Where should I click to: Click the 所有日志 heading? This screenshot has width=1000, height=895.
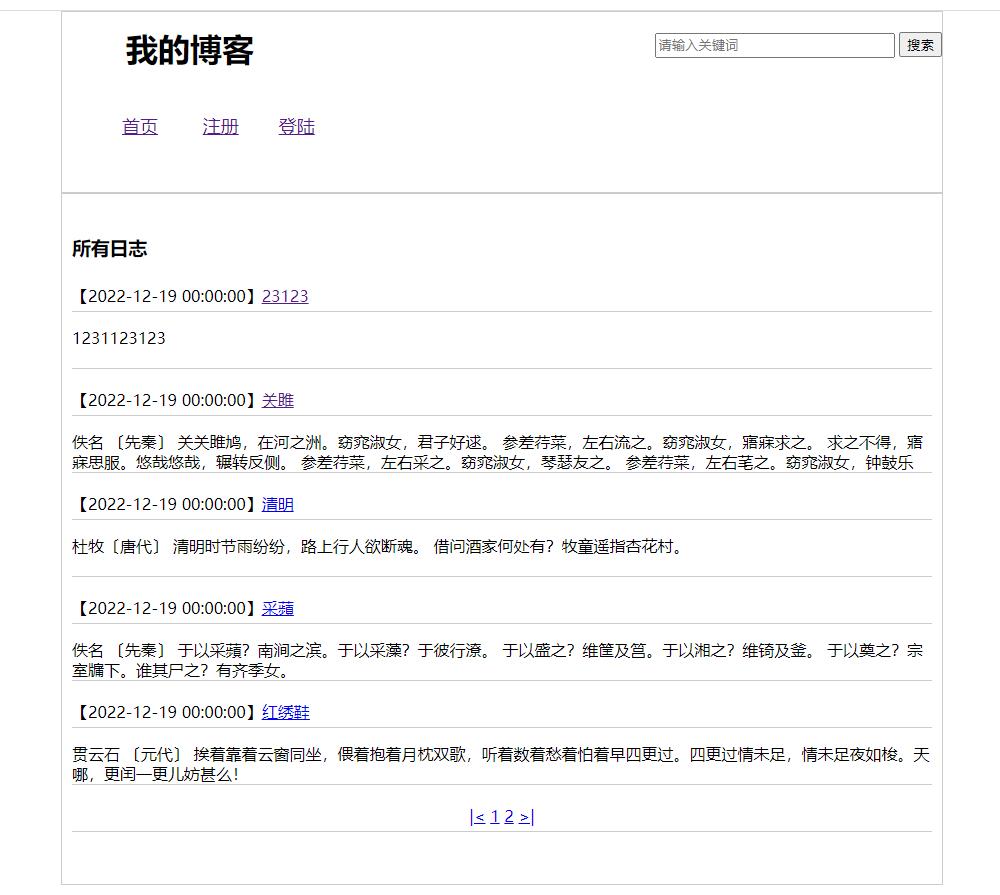pos(110,248)
